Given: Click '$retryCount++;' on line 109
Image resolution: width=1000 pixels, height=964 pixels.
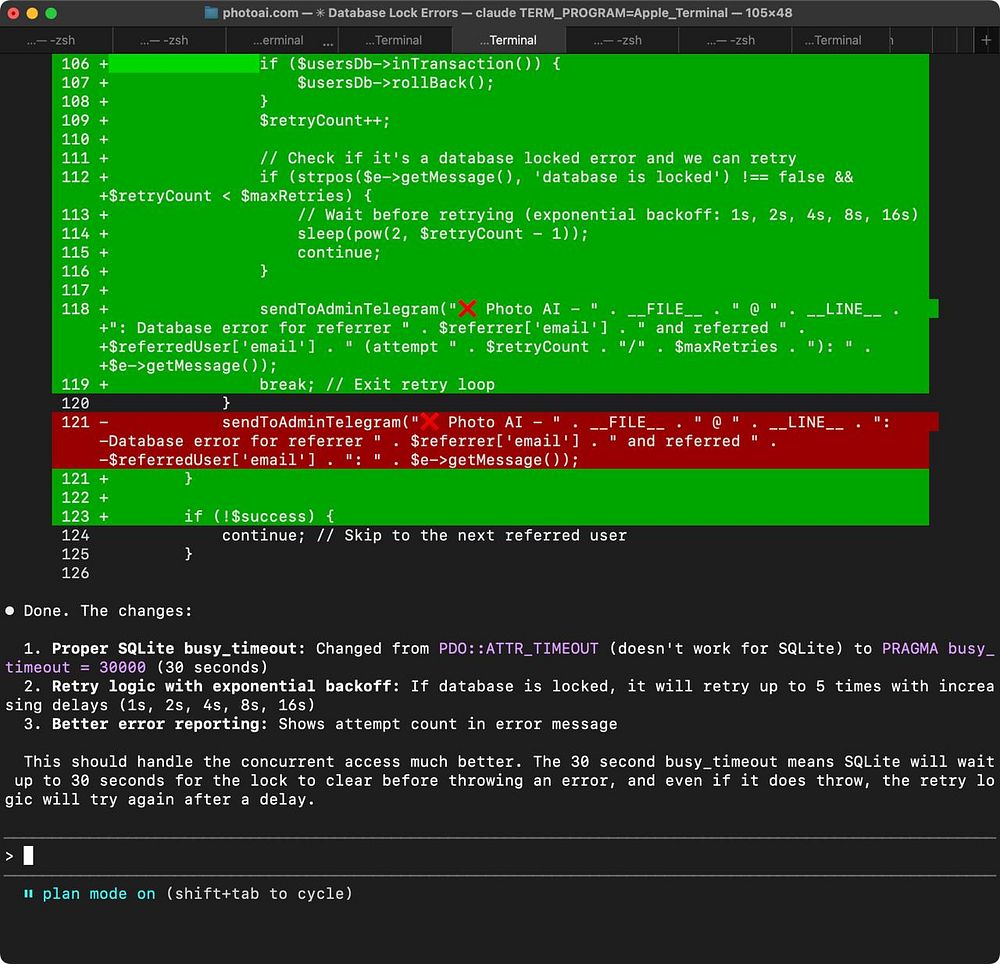Looking at the screenshot, I should coord(325,120).
